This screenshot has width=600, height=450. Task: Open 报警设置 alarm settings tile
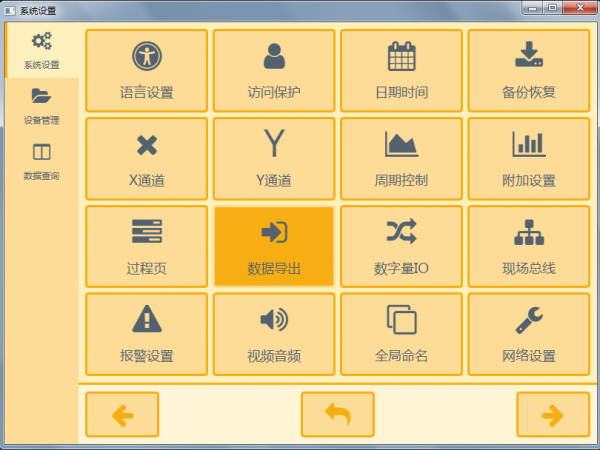pos(147,334)
